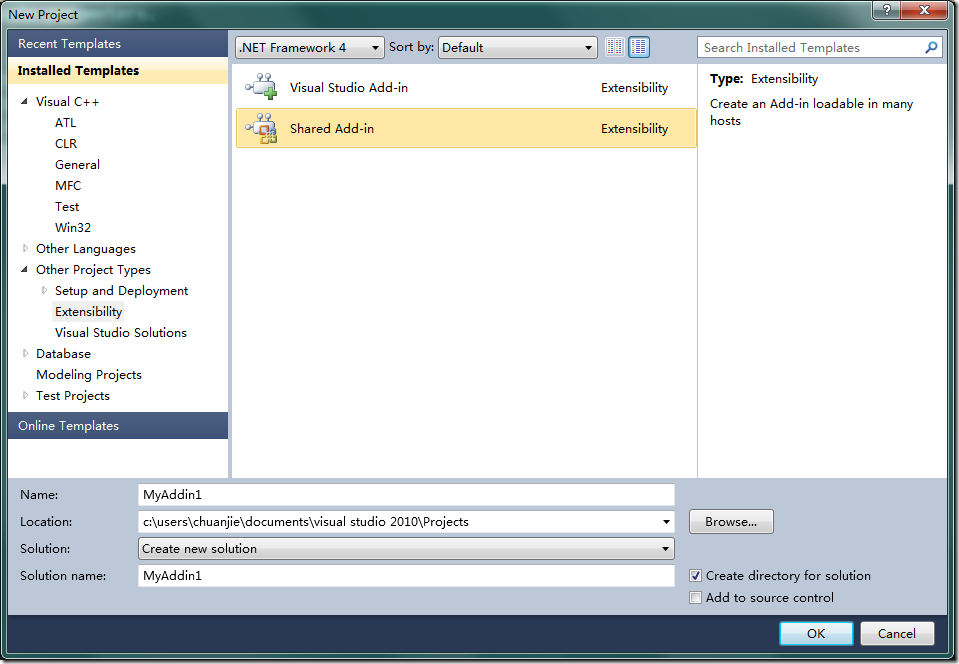Select Visual Studio Solutions tree item
This screenshot has height=664, width=959.
click(x=120, y=333)
